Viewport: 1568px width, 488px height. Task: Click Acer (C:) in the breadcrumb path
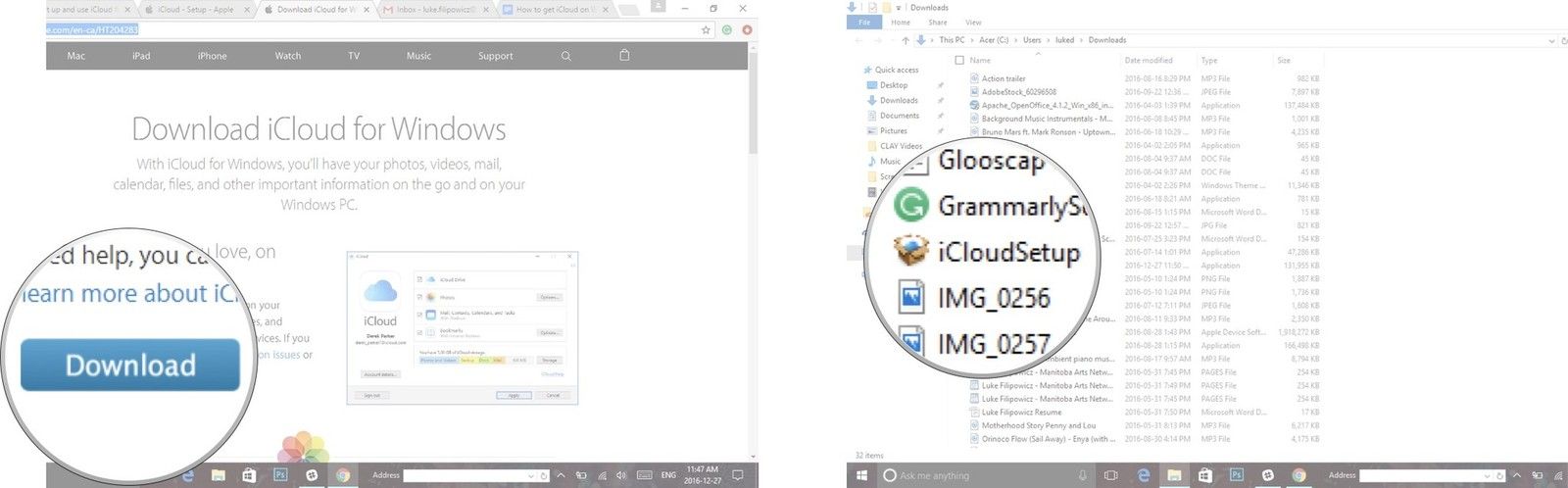[993, 40]
